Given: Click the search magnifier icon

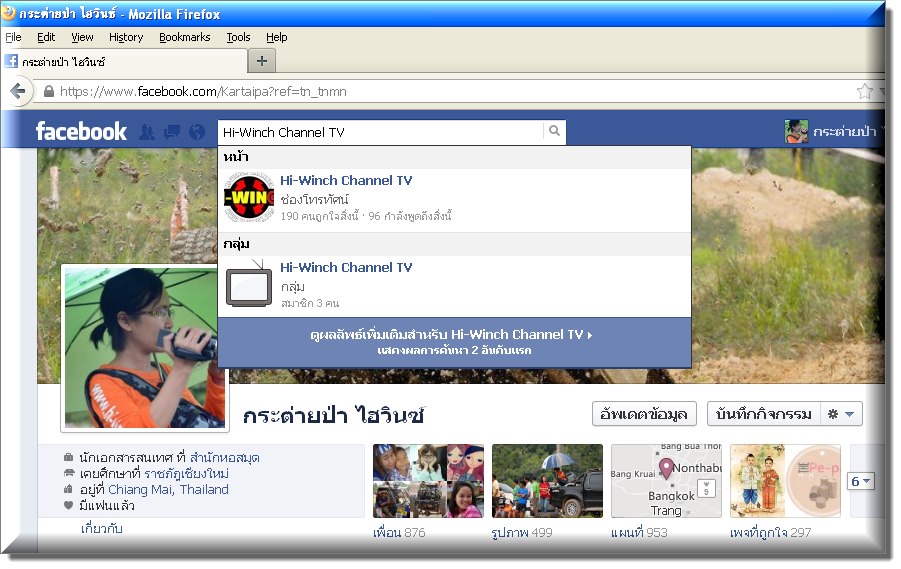Looking at the screenshot, I should (554, 132).
